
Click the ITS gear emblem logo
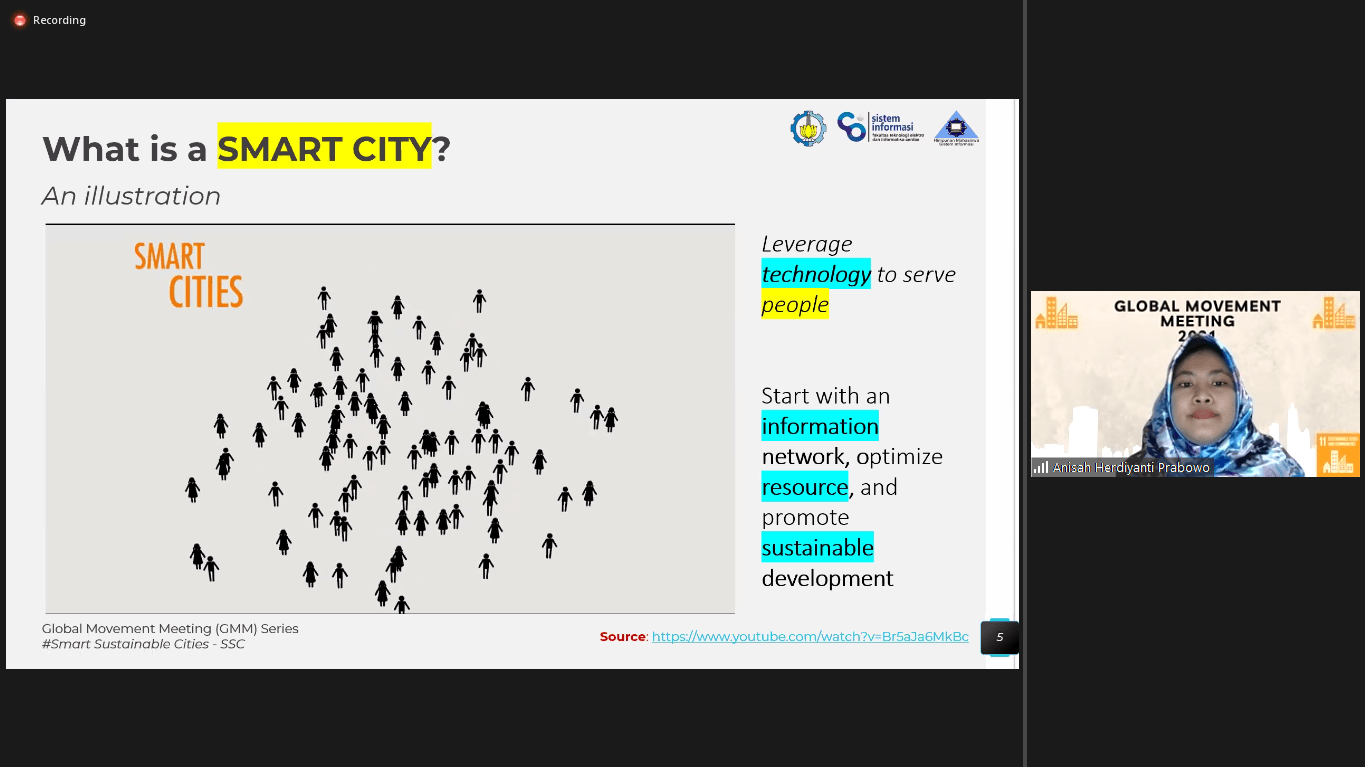[x=808, y=128]
